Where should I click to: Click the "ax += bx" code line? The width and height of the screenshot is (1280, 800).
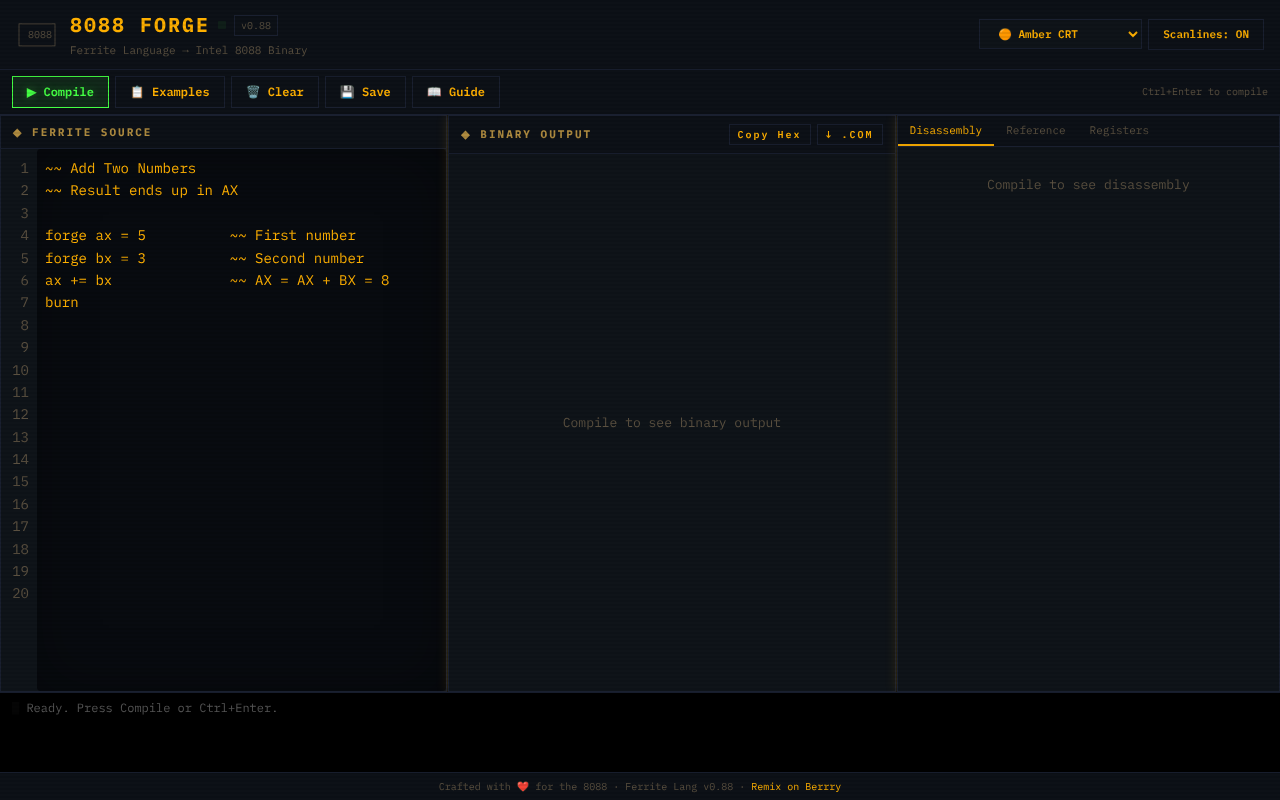pyautogui.click(x=79, y=281)
